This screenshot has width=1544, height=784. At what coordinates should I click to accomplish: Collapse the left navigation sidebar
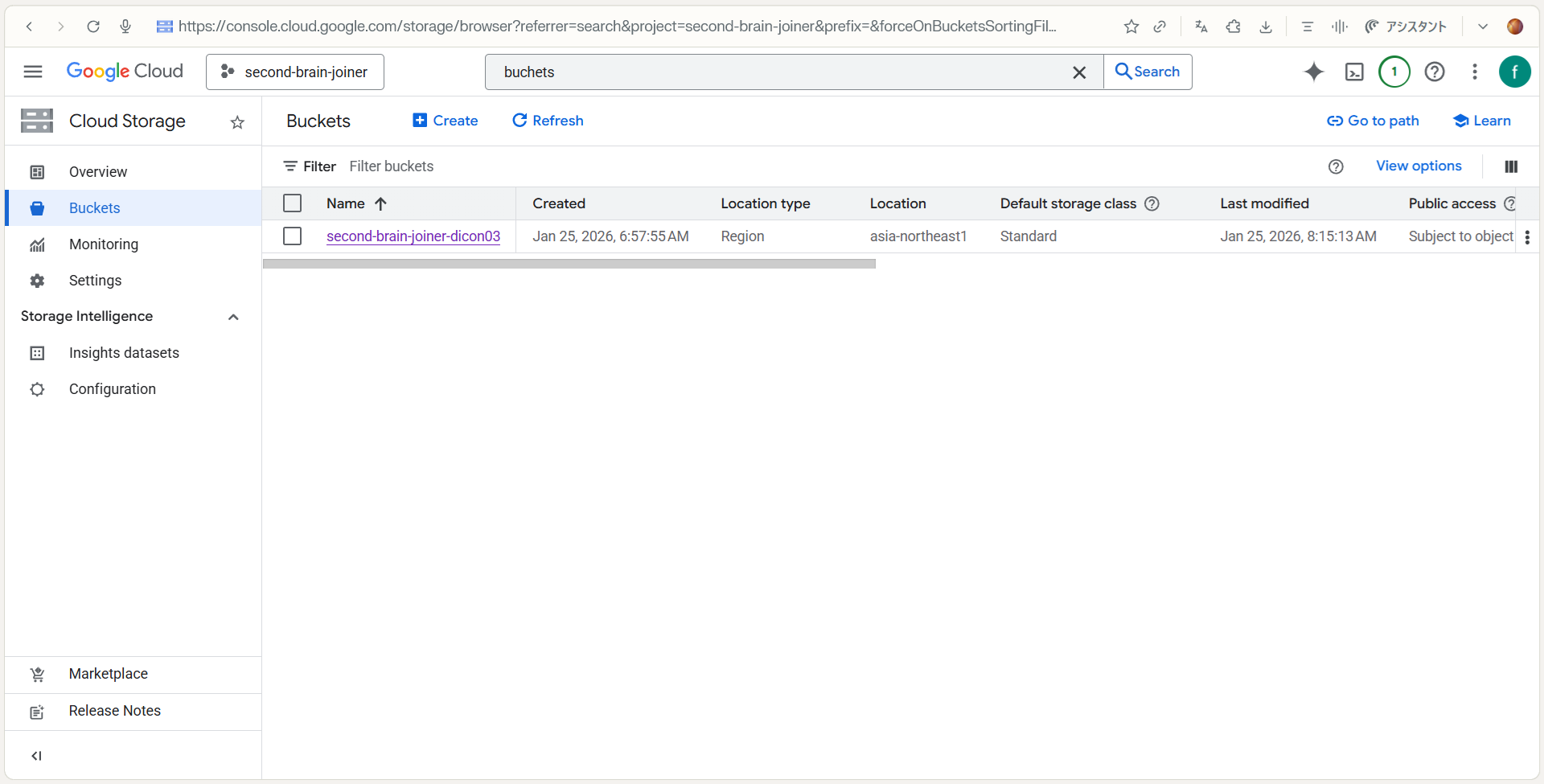click(x=36, y=756)
